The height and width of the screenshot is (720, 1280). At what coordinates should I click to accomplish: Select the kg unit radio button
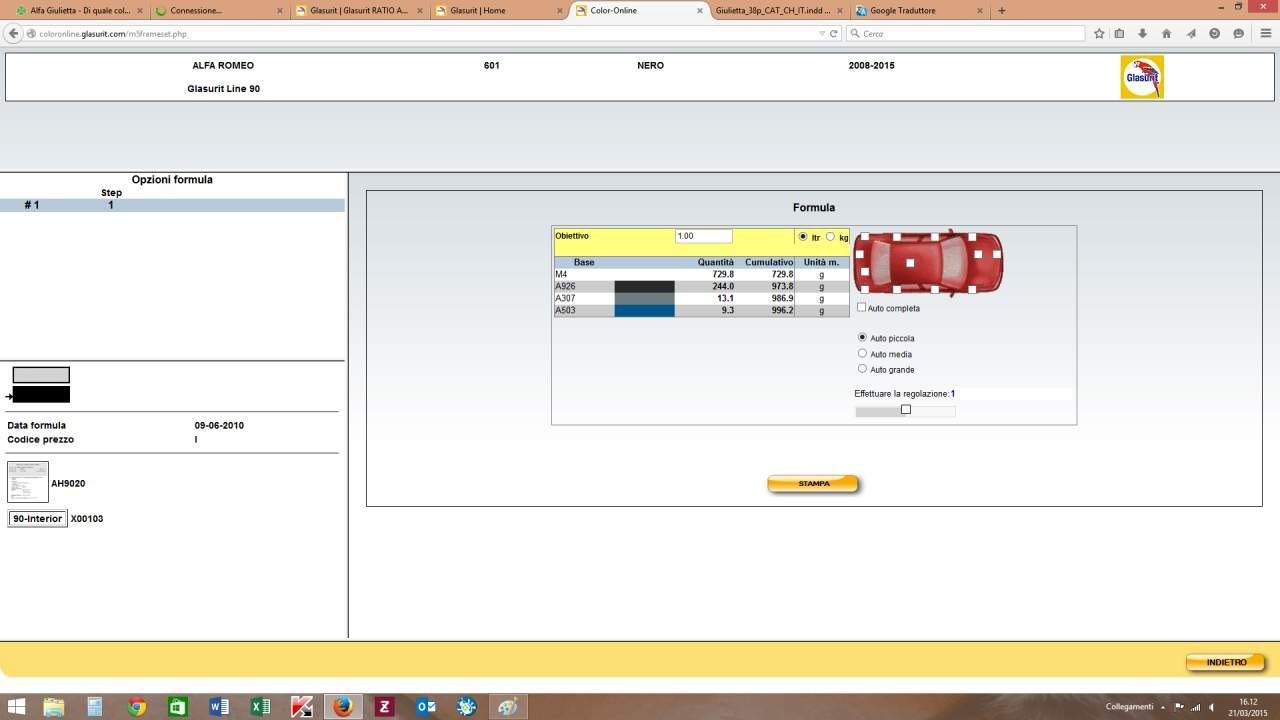pos(830,237)
